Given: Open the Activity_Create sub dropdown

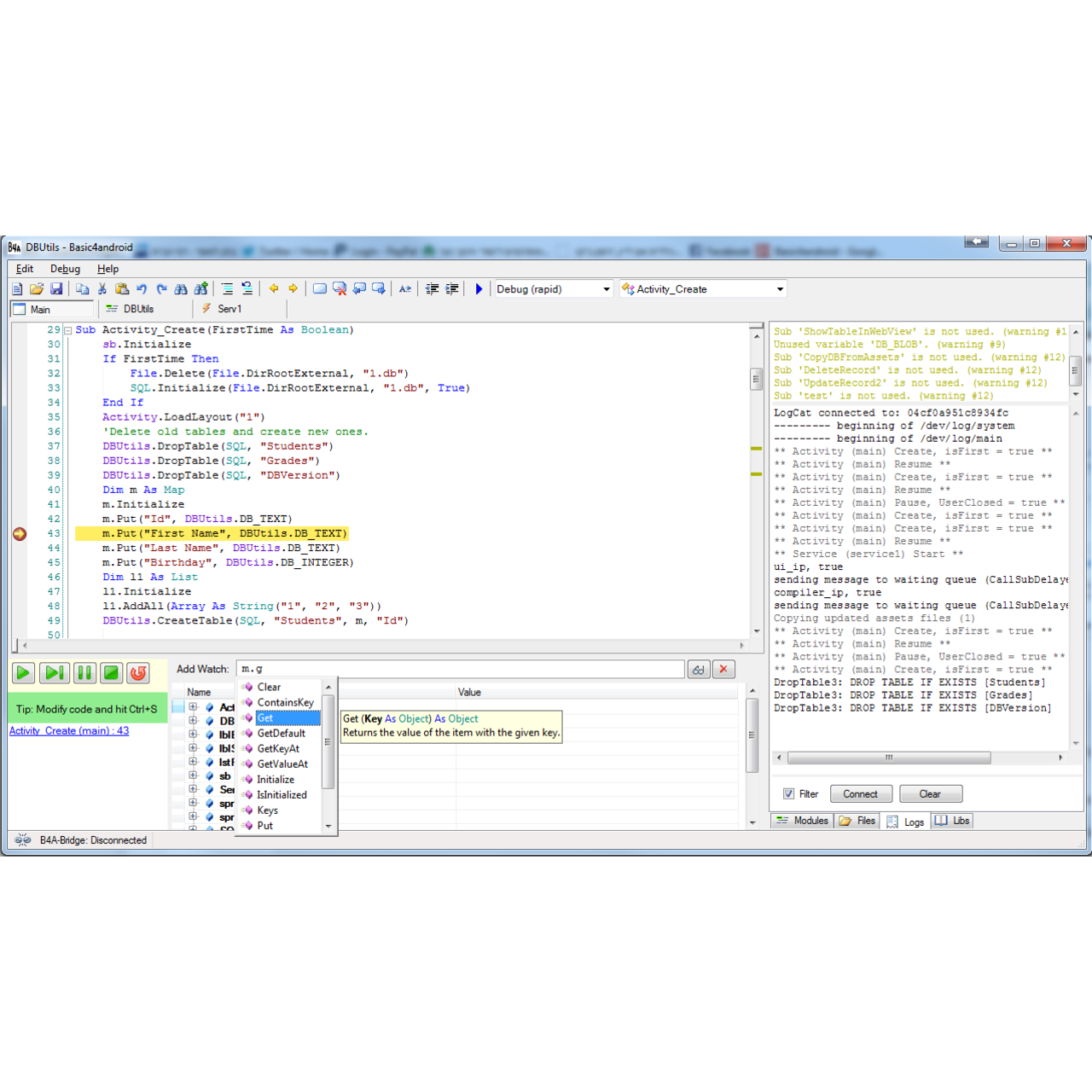Looking at the screenshot, I should (x=780, y=289).
